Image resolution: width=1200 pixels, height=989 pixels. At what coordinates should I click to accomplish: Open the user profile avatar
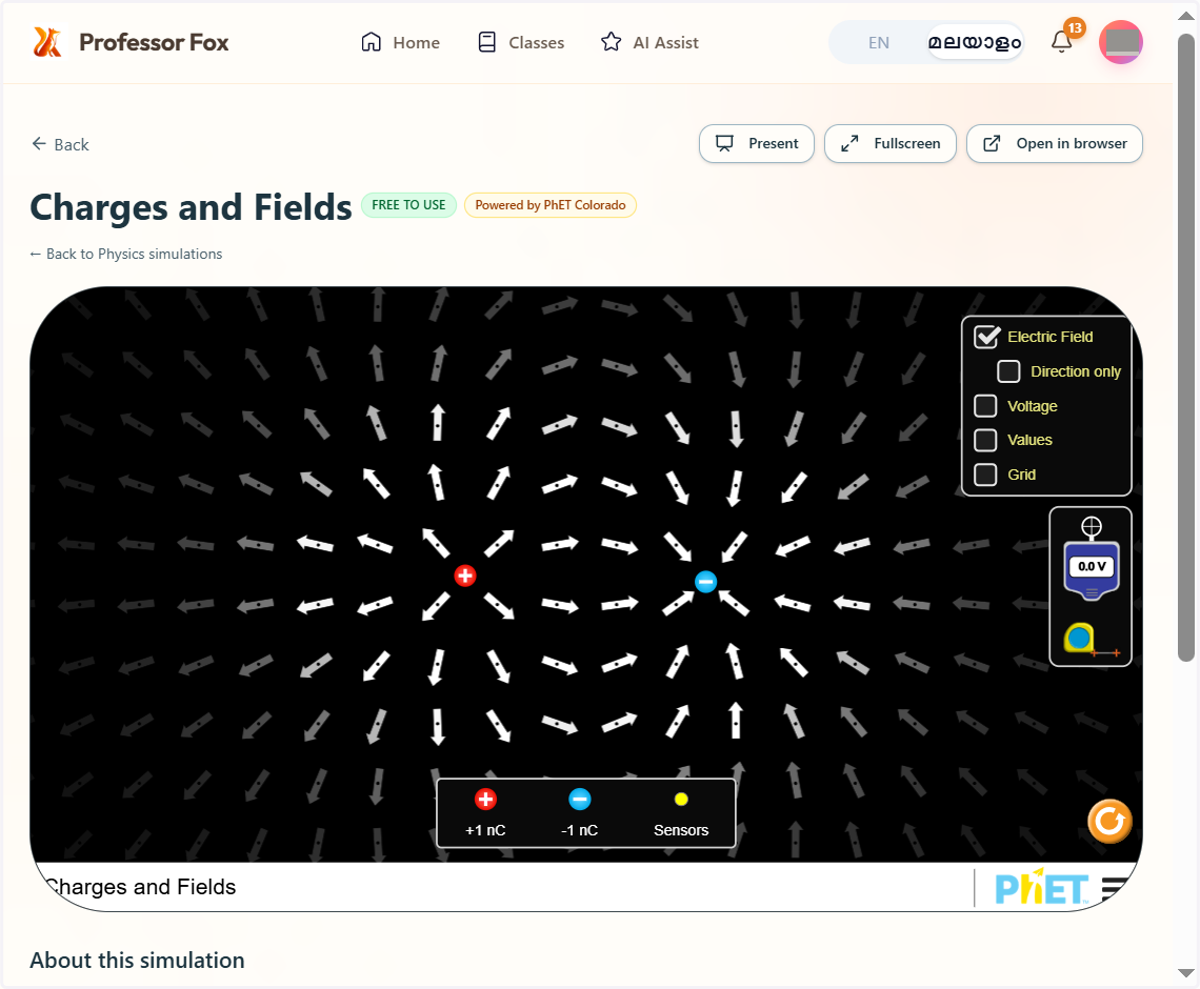pyautogui.click(x=1121, y=42)
